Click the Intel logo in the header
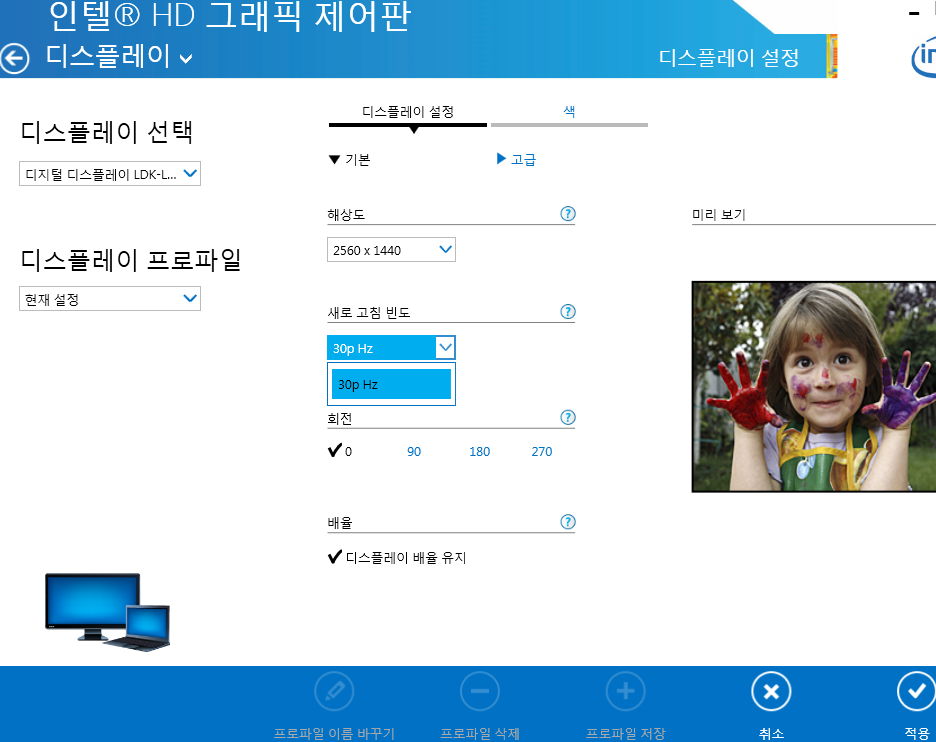Image resolution: width=936 pixels, height=742 pixels. click(x=924, y=57)
